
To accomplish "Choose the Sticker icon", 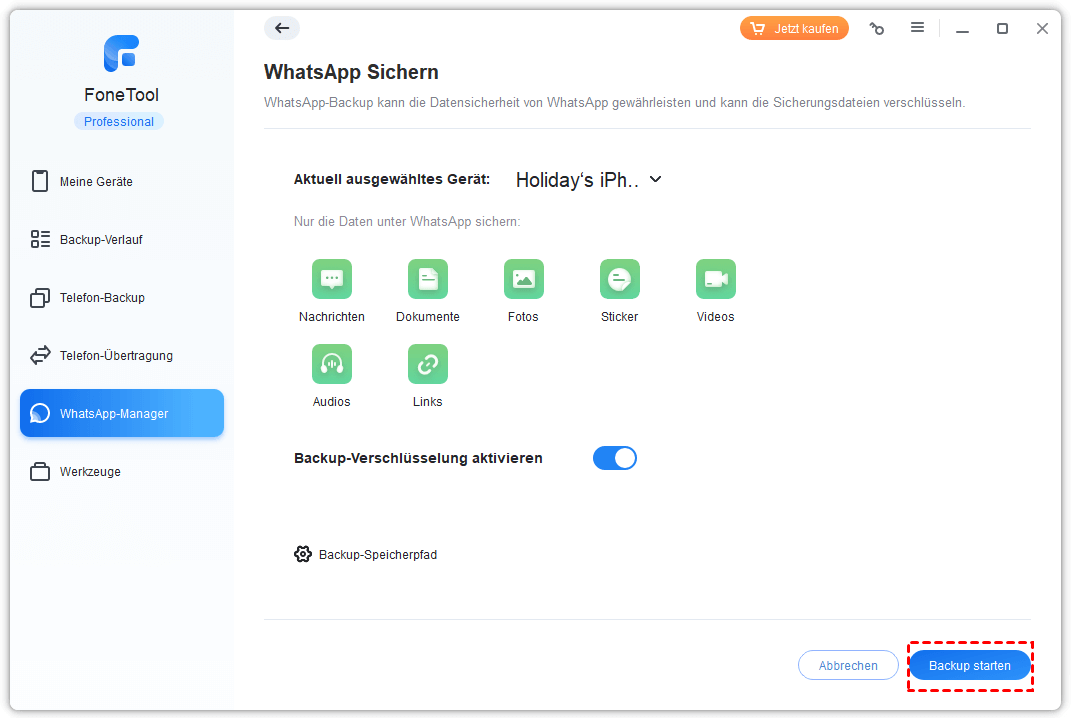I will click(x=619, y=280).
